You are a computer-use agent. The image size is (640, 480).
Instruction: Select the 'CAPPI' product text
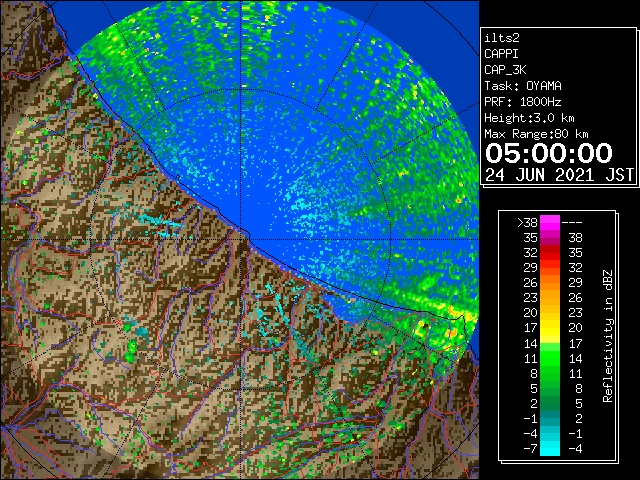(501, 54)
